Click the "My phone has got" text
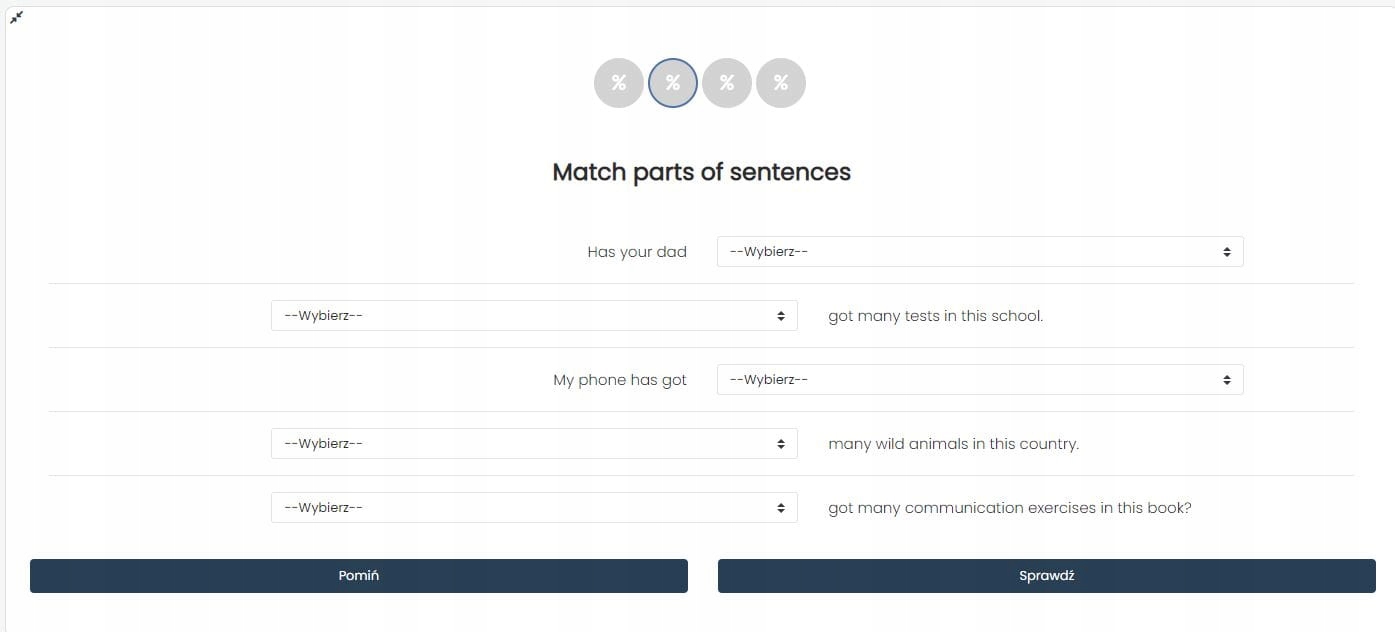Screen dimensions: 1395x632 coord(620,380)
